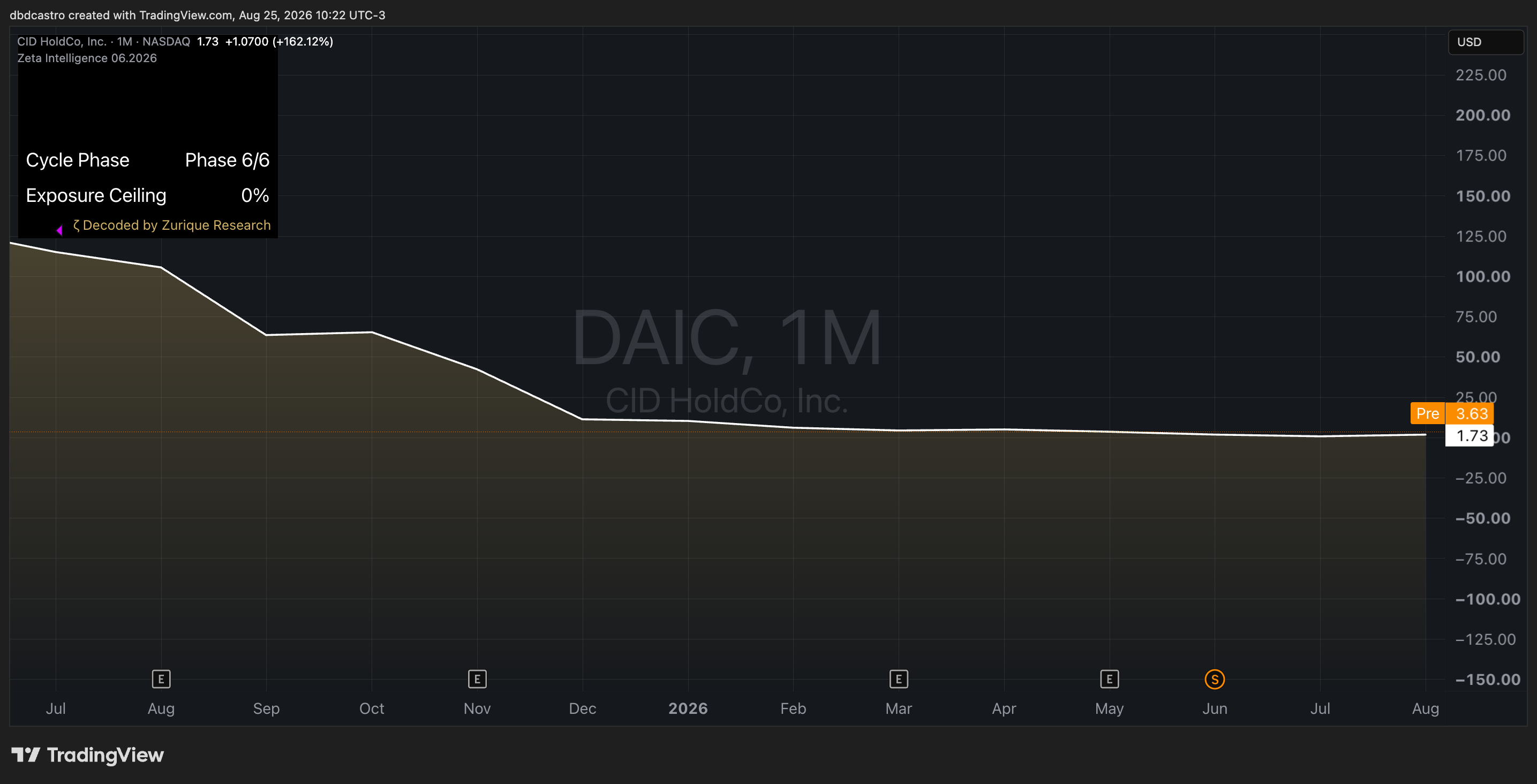Click the 'Nov' month label on the time axis
The height and width of the screenshot is (784, 1537).
[x=477, y=708]
